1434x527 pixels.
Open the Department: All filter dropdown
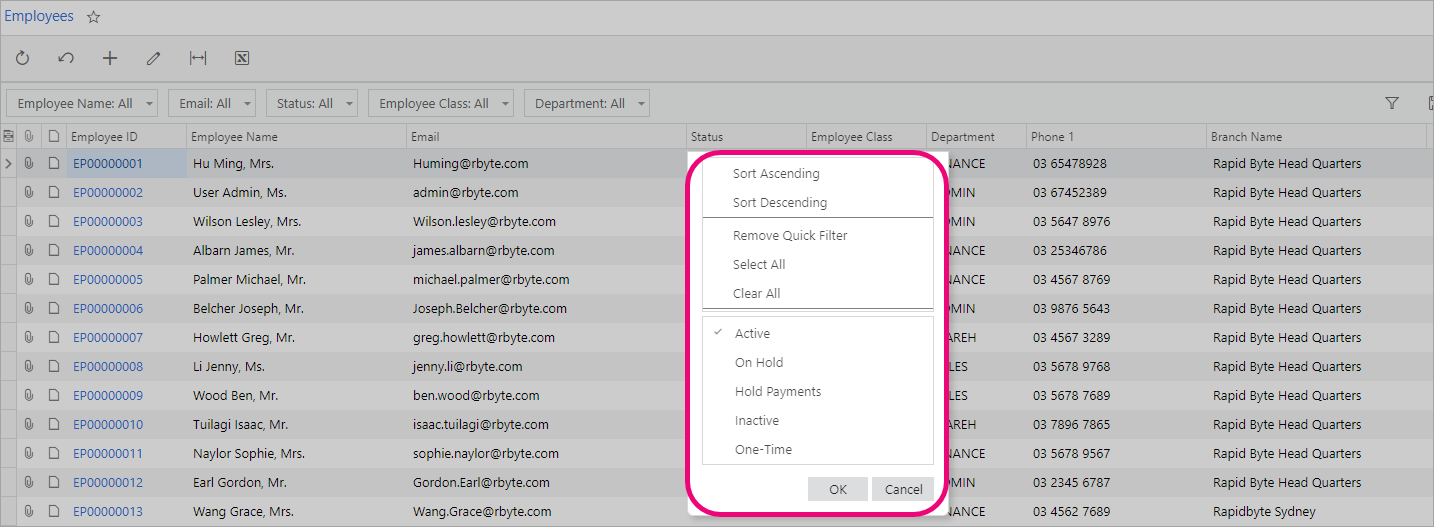pos(586,103)
